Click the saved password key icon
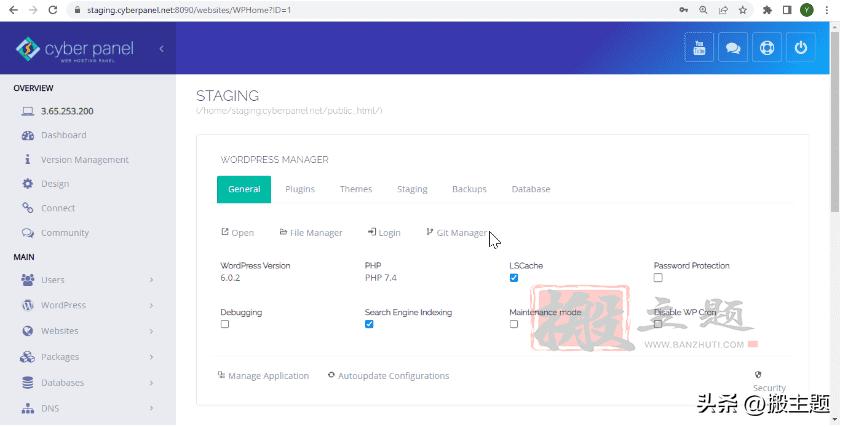Screen dimensions: 843x427 pyautogui.click(x=683, y=10)
